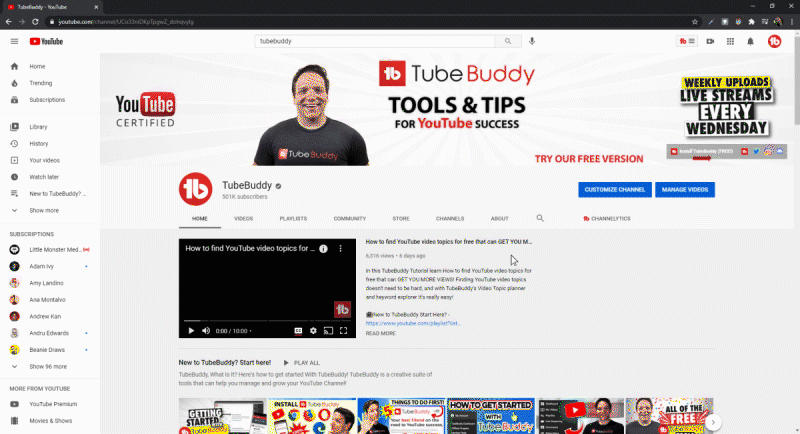
Task: Click in the YouTube search field
Action: coord(375,41)
